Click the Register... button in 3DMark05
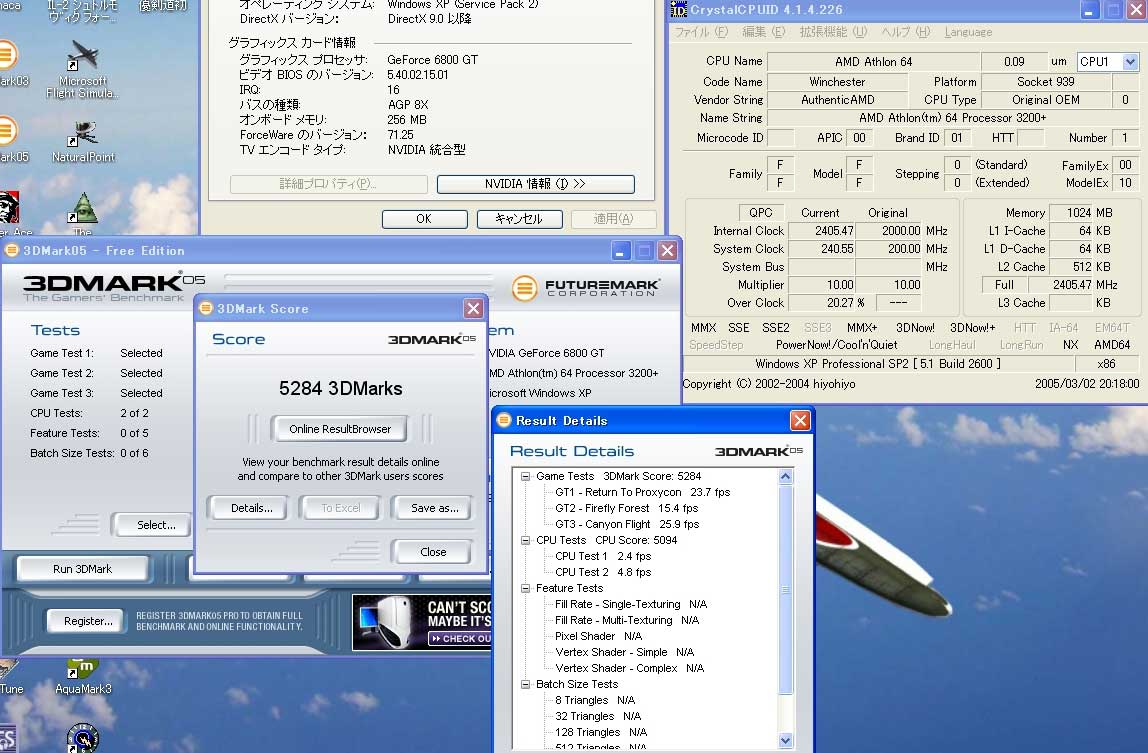Screen dimensions: 1148x753 88,621
